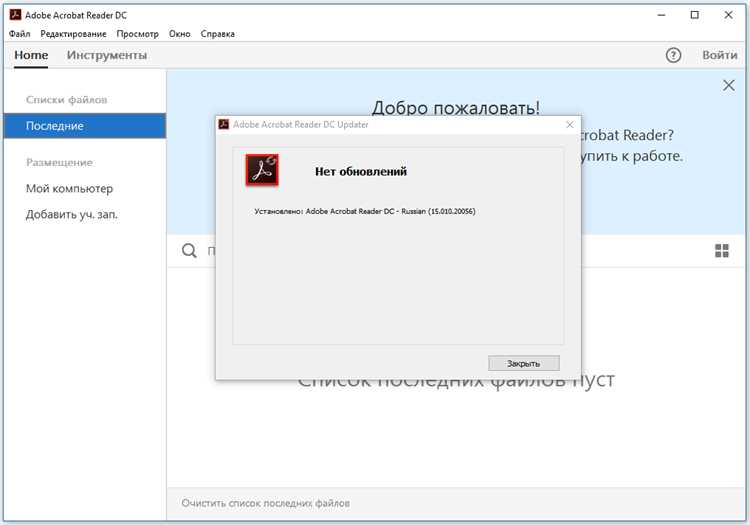Screen dimensions: 750x525
Task: Click Добавить уч. зап. in the sidebar
Action: click(72, 215)
